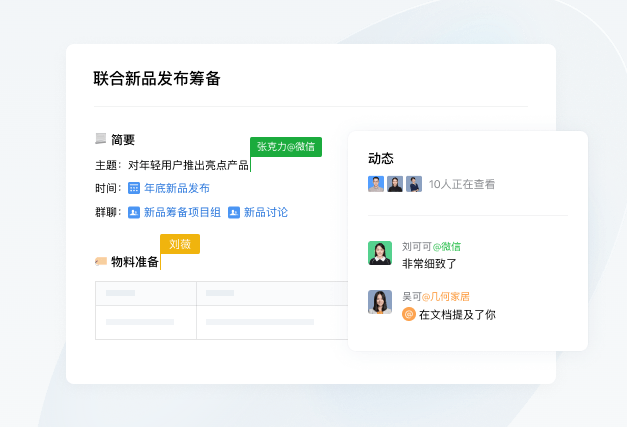
Task: Click the 物料准备 section heading
Action: click(x=135, y=262)
